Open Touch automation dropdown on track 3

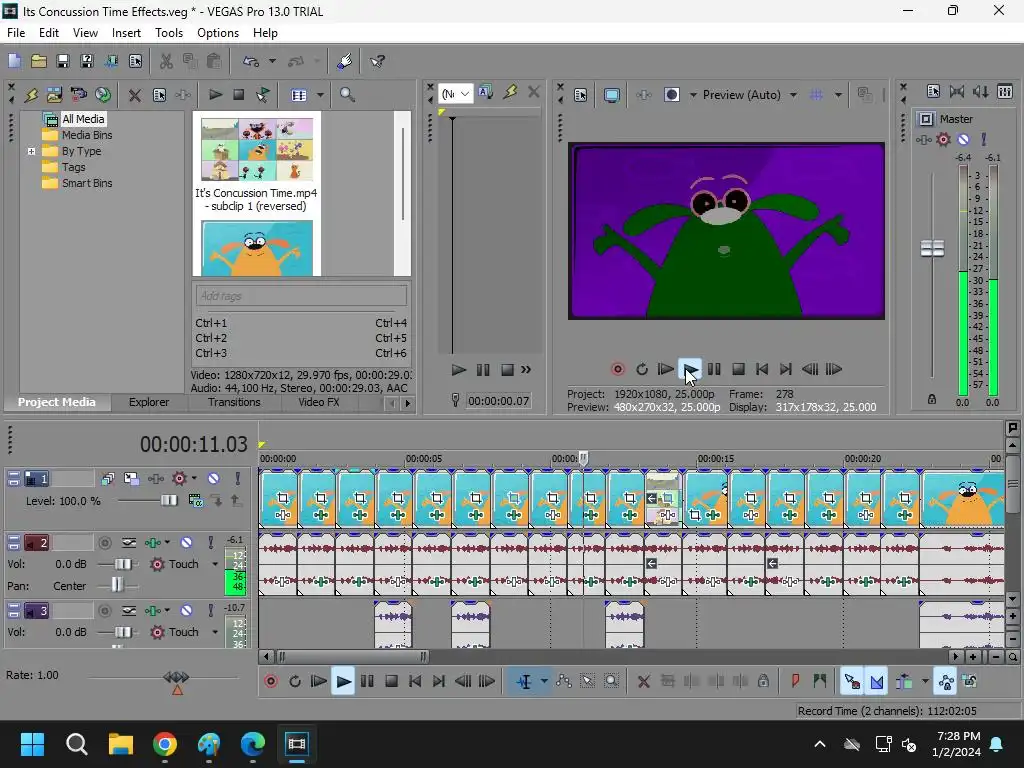click(x=215, y=632)
